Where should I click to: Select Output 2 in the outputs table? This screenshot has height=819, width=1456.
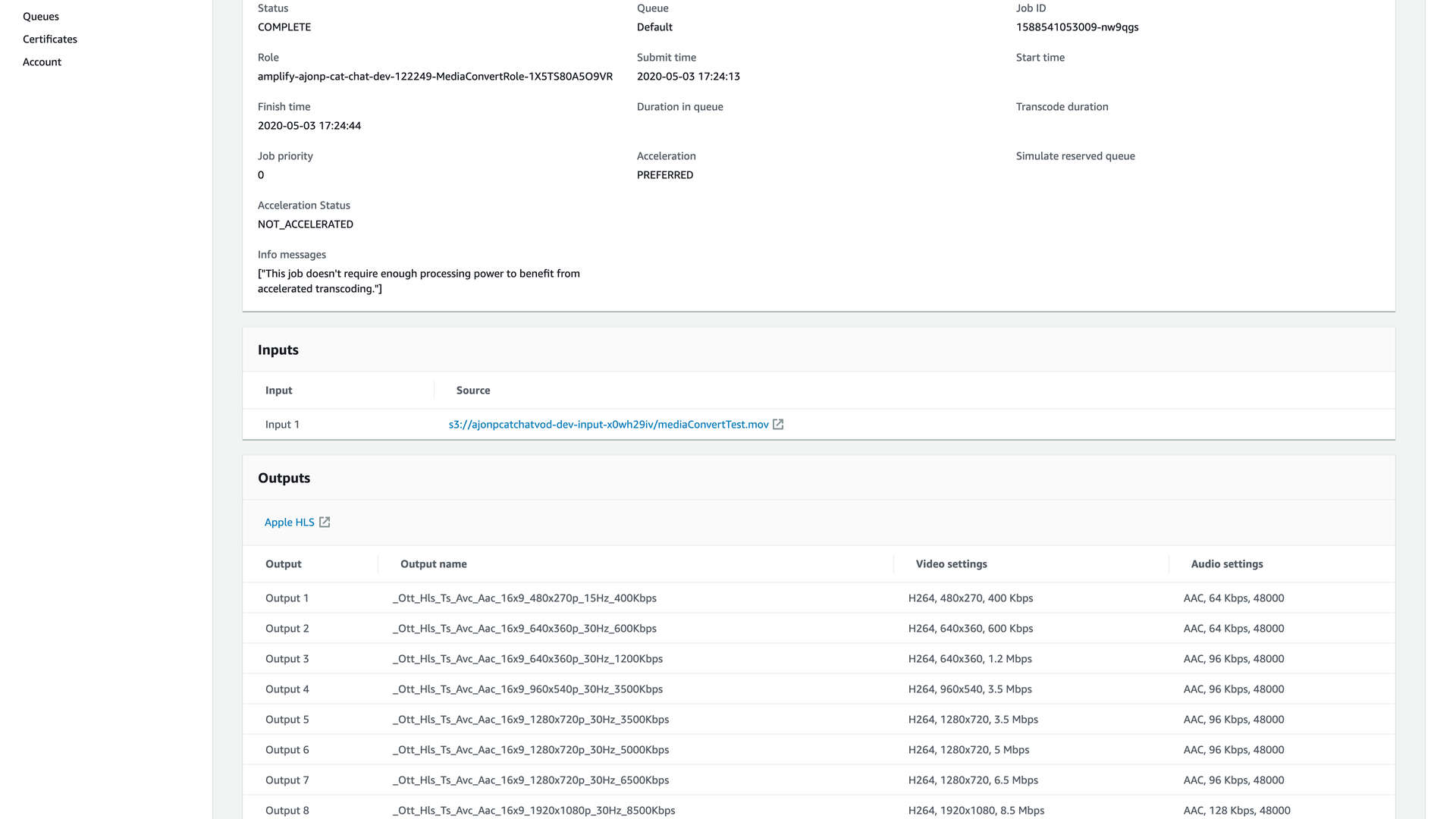287,629
